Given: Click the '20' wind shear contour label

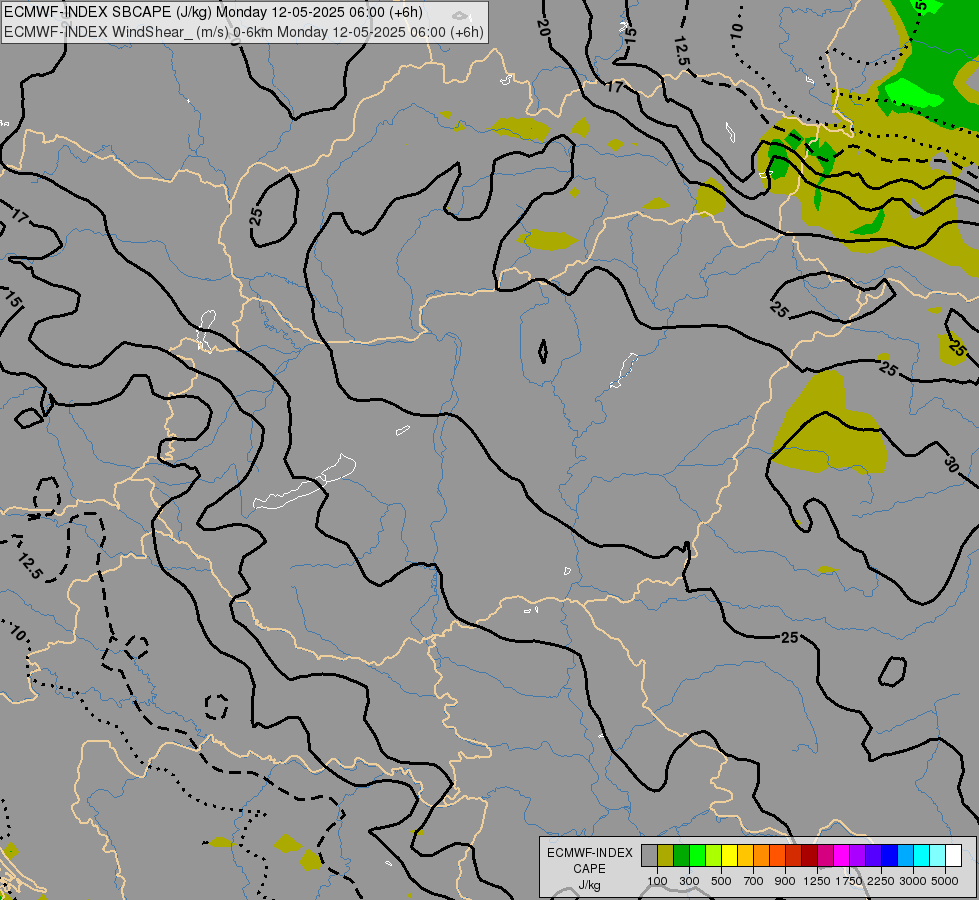Looking at the screenshot, I should point(543,27).
